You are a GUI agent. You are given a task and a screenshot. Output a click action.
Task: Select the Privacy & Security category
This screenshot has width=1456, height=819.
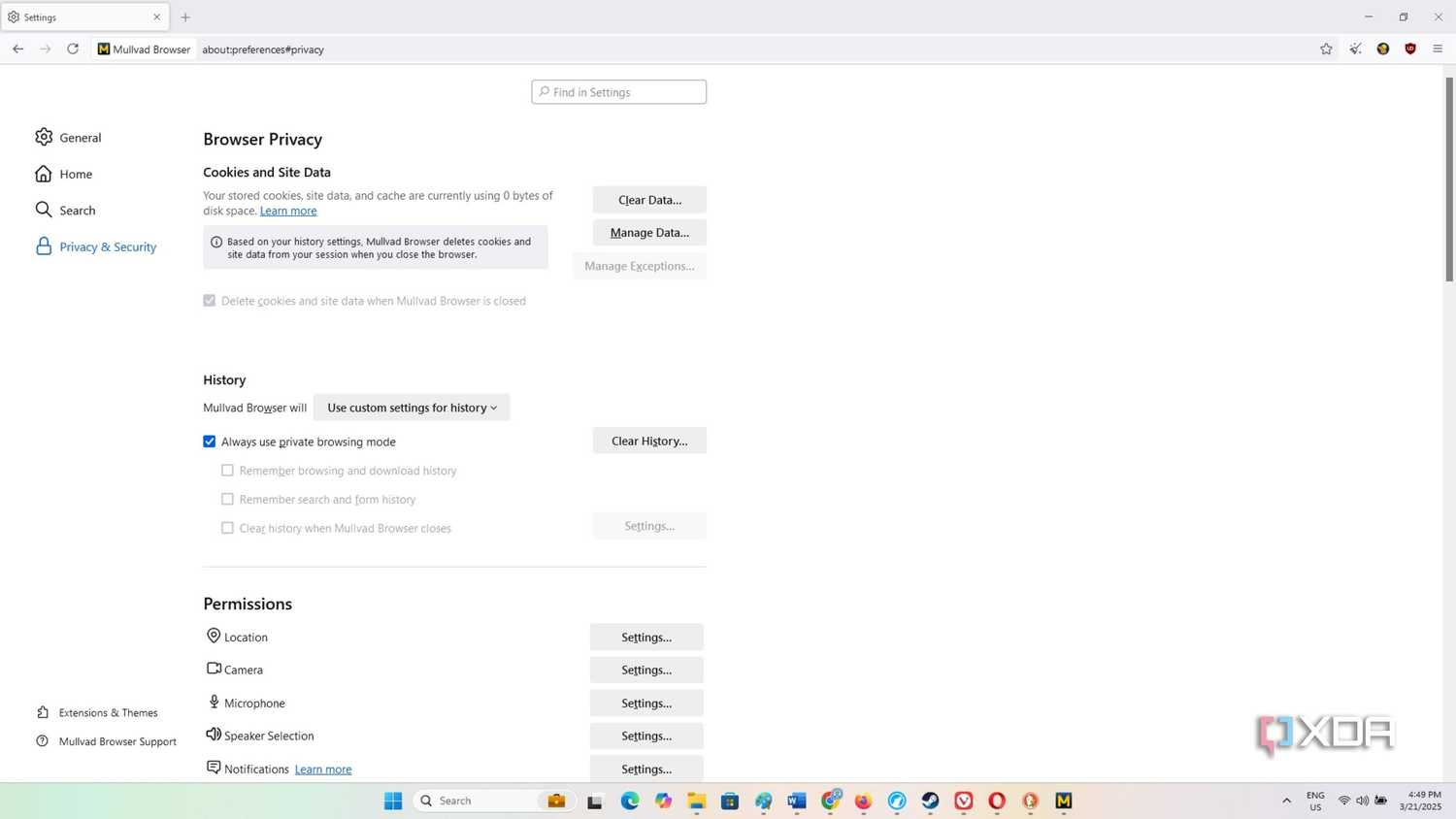click(95, 246)
